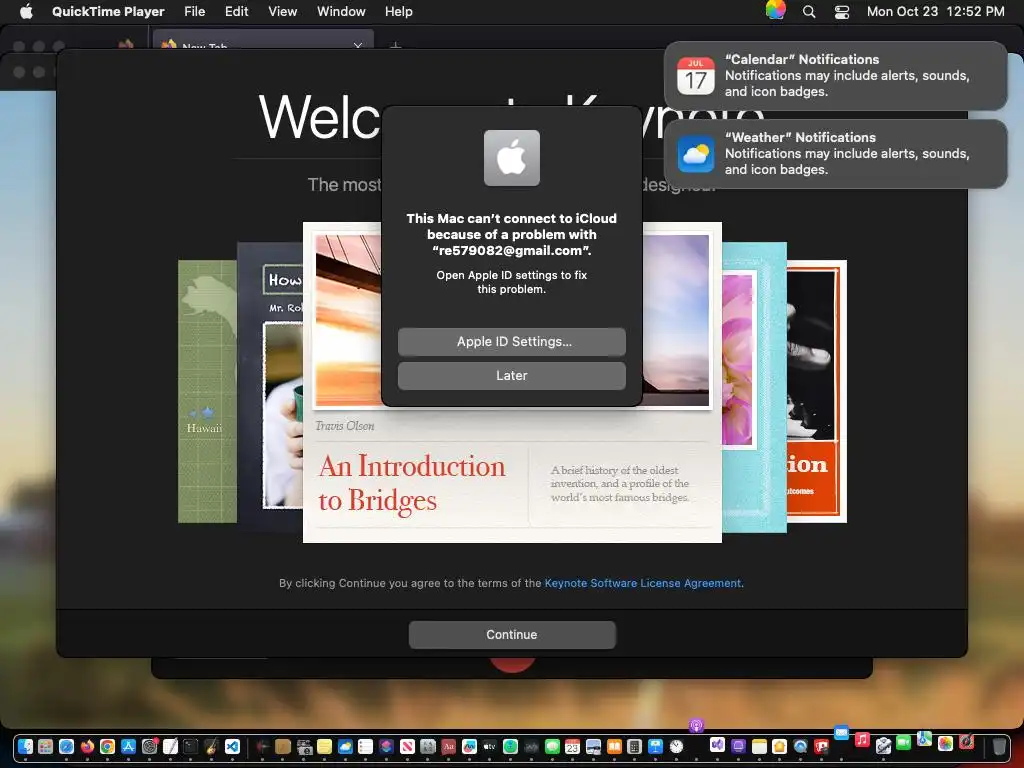Viewport: 1024px width, 768px height.
Task: Click the Apple ID Settings… button
Action: coord(511,342)
